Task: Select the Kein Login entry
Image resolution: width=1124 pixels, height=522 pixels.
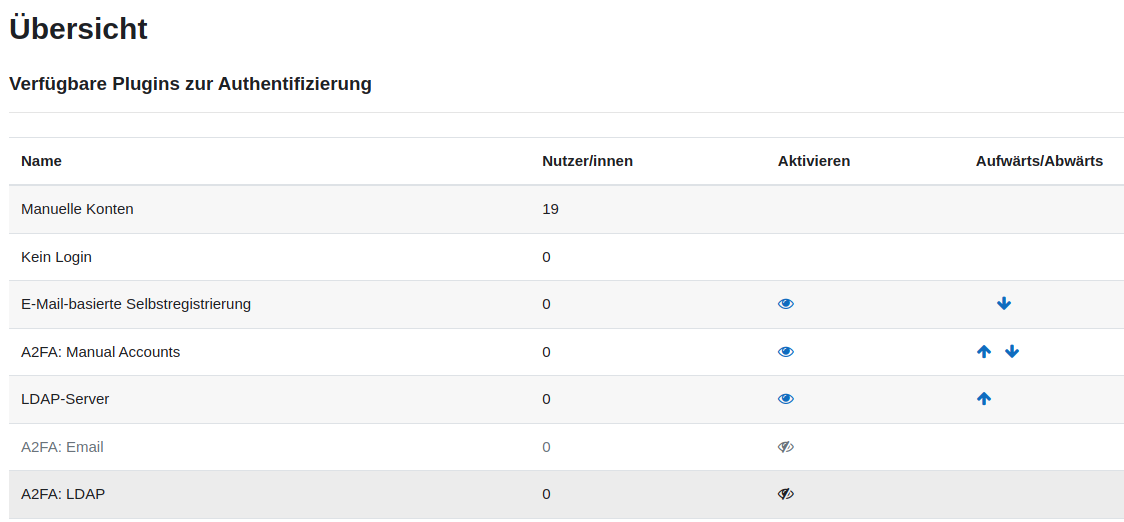Action: (x=56, y=257)
